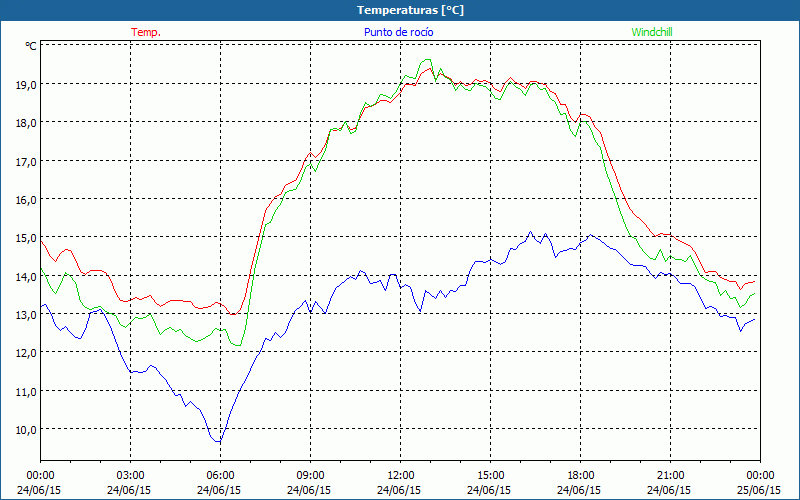Click the '15:00' time axis label

490,476
